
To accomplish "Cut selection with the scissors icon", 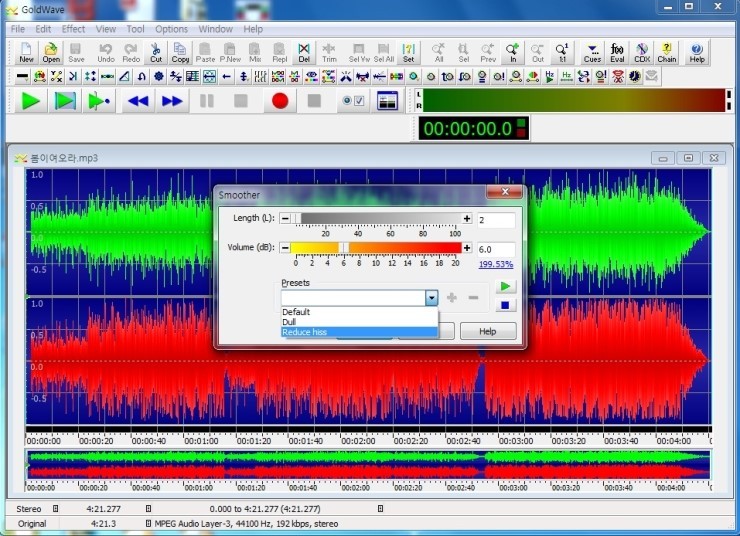I will [x=156, y=52].
